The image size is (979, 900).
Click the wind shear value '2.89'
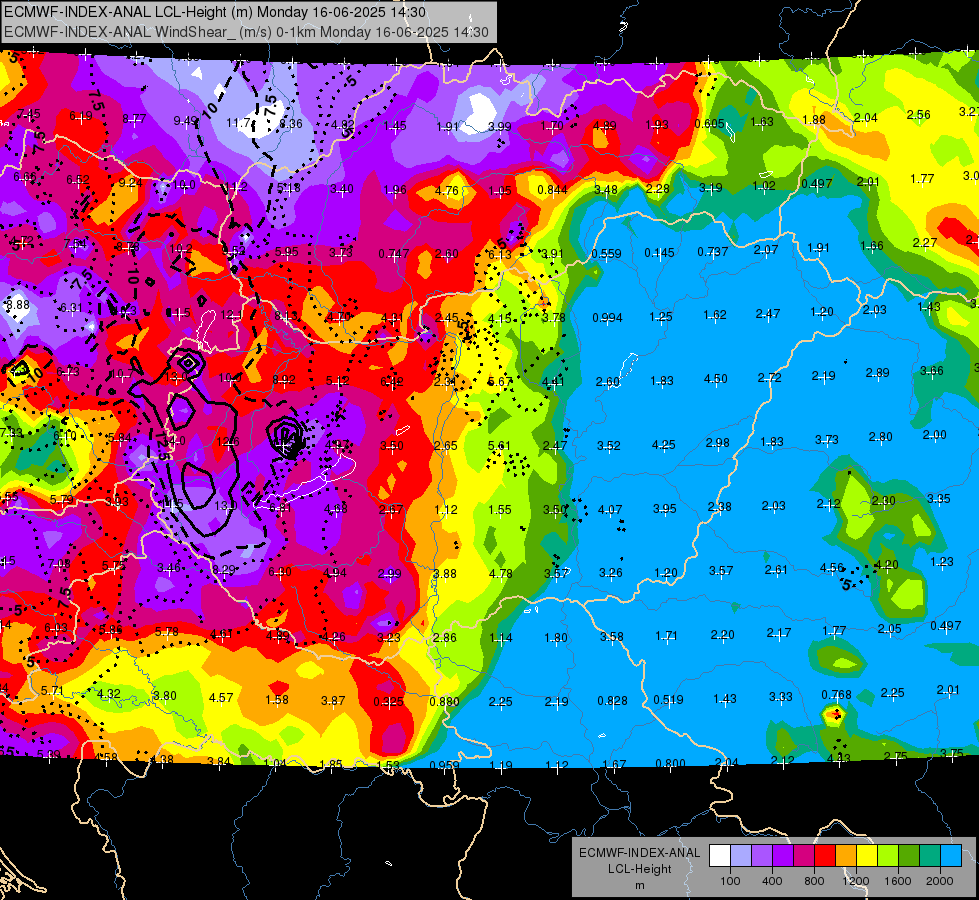click(x=877, y=373)
